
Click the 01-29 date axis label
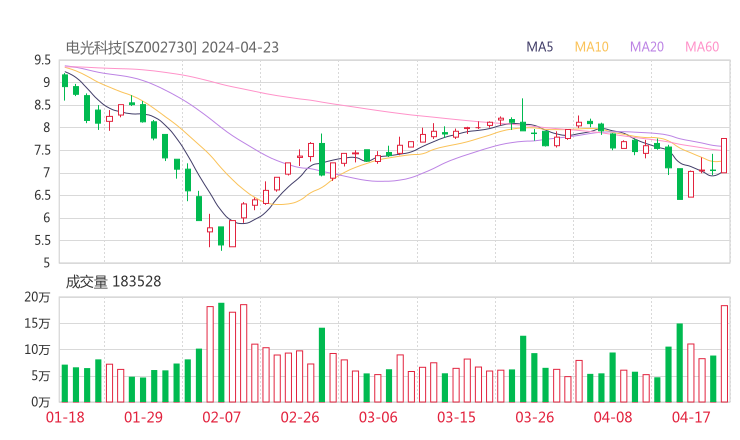143,417
